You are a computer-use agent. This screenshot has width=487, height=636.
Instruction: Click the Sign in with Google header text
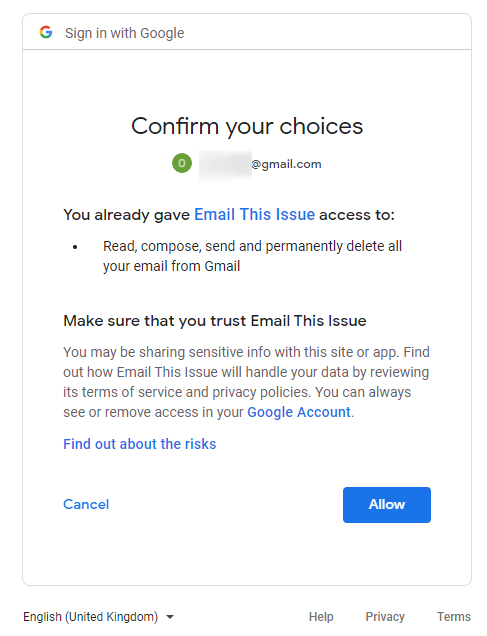124,33
